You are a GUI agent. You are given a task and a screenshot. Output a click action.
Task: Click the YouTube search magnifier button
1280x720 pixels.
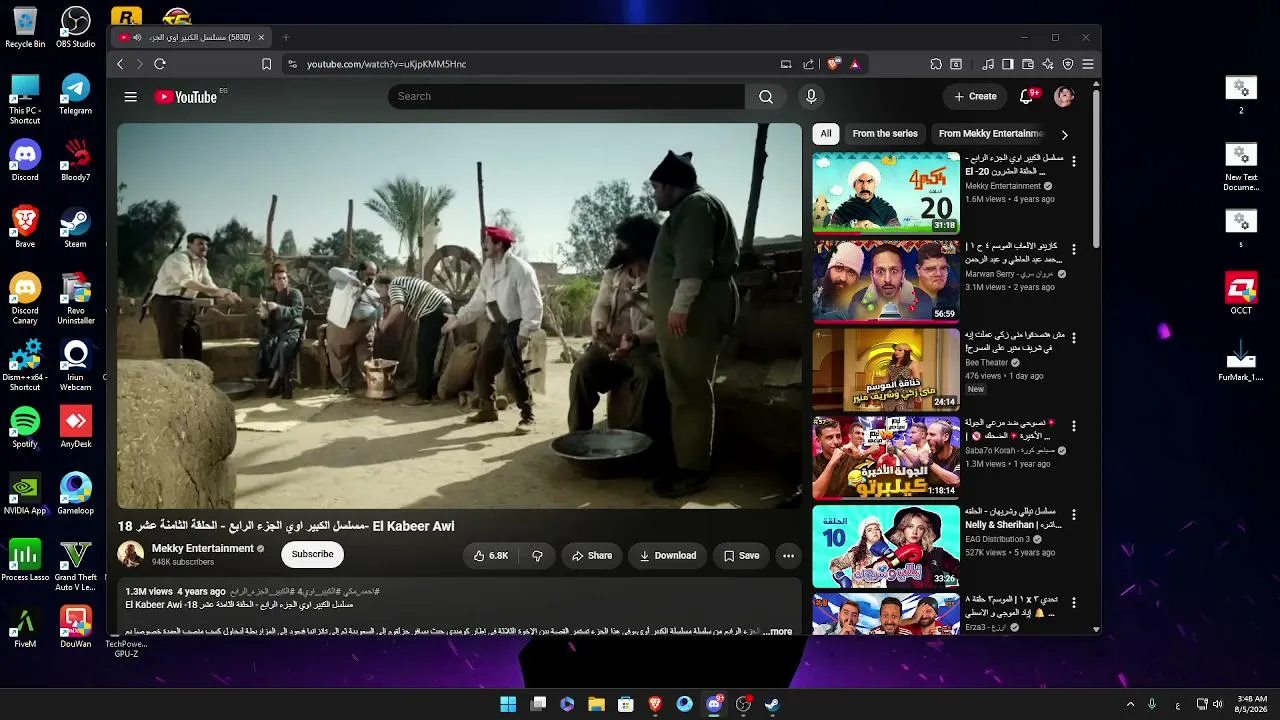[x=766, y=97]
